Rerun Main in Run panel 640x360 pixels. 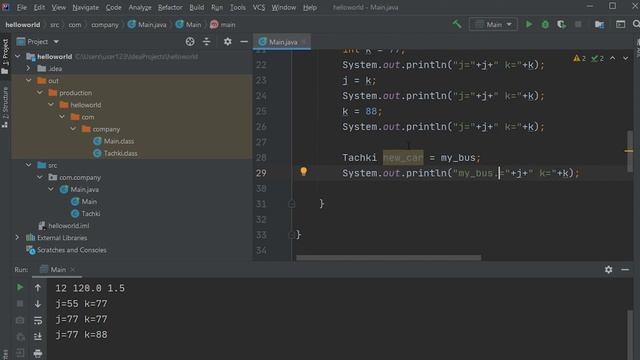click(x=20, y=287)
